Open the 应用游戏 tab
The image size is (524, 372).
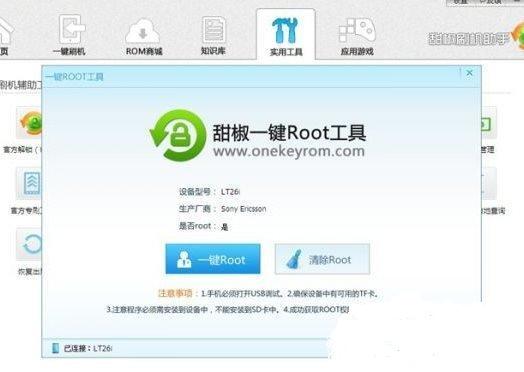pyautogui.click(x=357, y=37)
